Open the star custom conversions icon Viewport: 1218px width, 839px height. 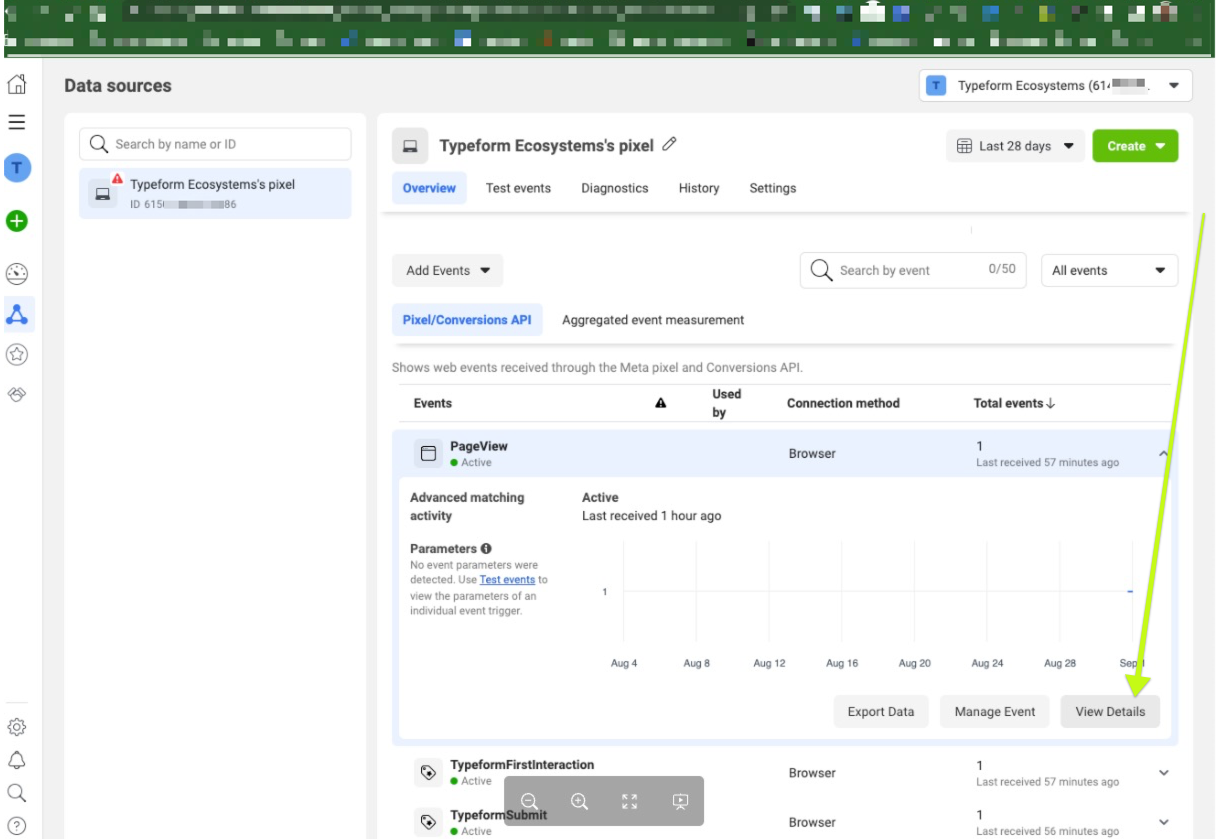pos(17,354)
